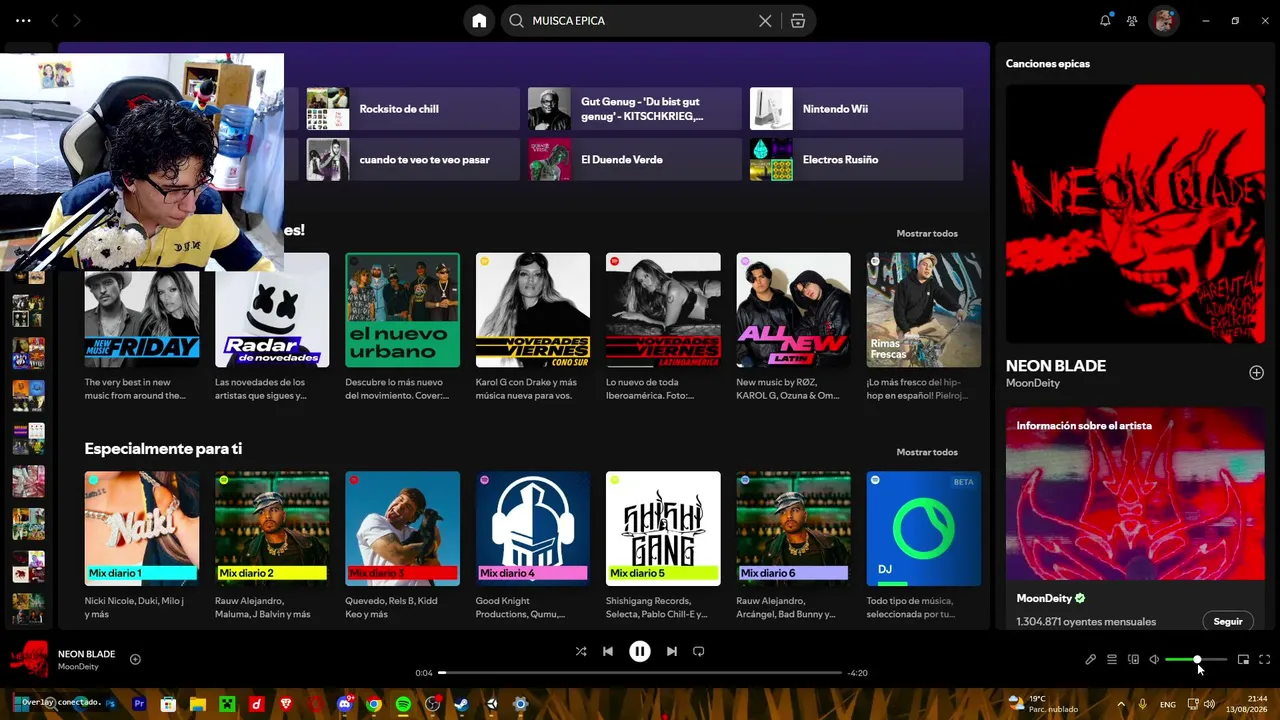Open Nintendo Wii shortcut

(857, 109)
